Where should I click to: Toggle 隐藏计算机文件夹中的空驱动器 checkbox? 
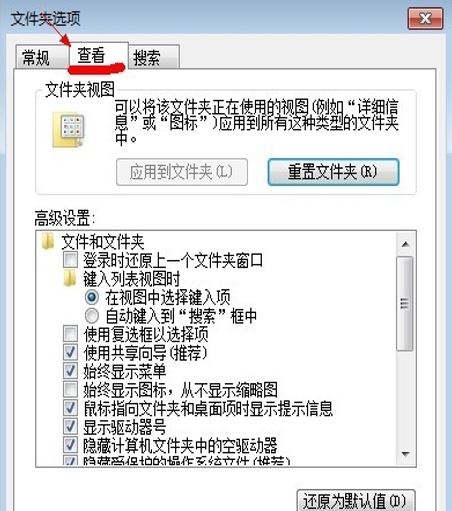pos(70,445)
